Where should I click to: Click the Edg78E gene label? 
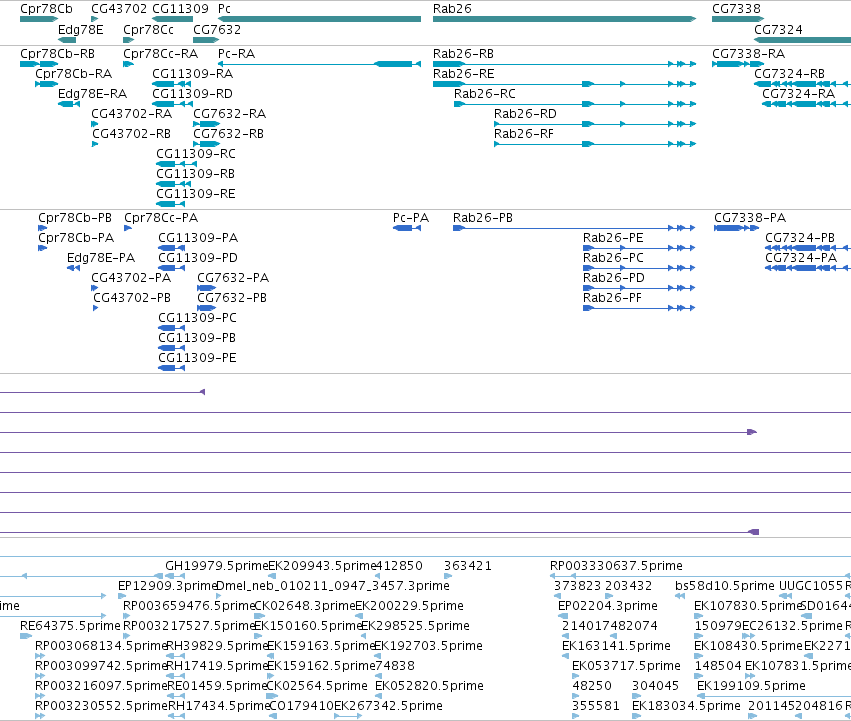[x=80, y=30]
